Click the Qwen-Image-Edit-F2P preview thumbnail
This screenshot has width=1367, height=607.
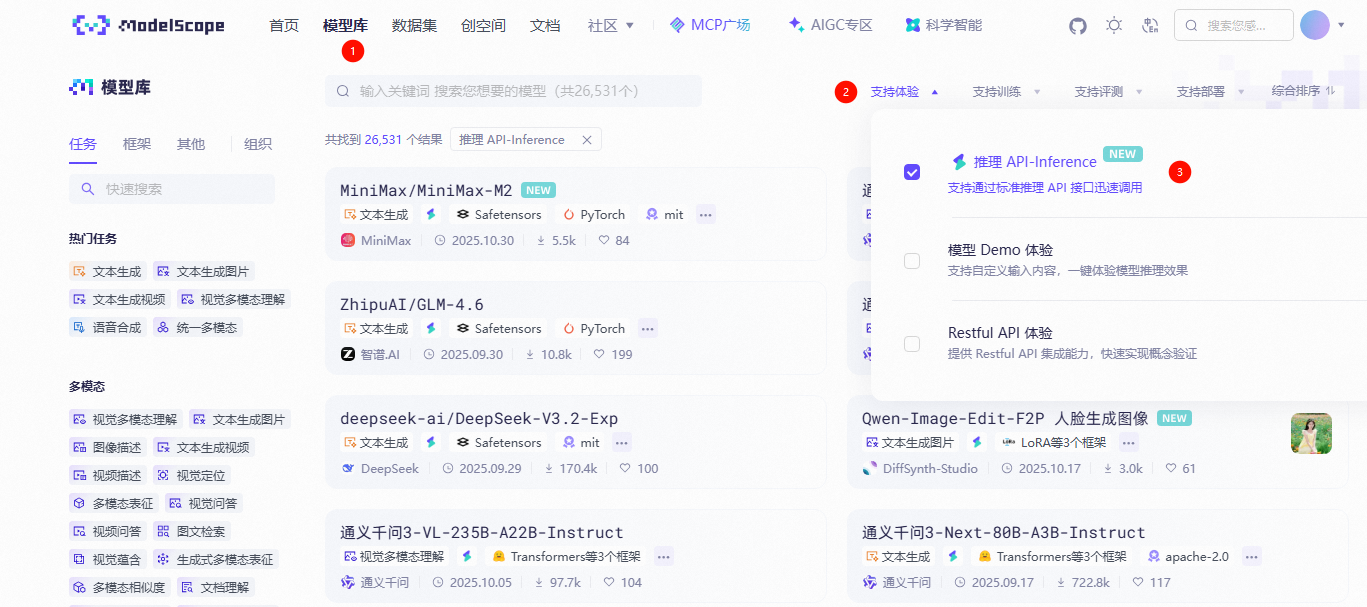point(1311,434)
